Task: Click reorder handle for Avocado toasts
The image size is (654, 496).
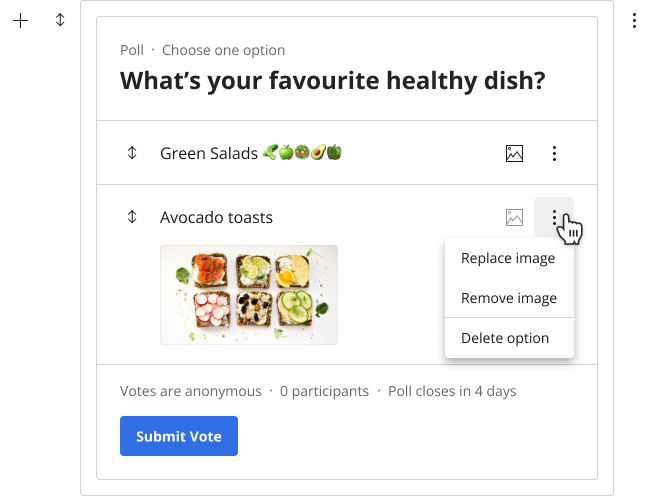Action: point(132,217)
